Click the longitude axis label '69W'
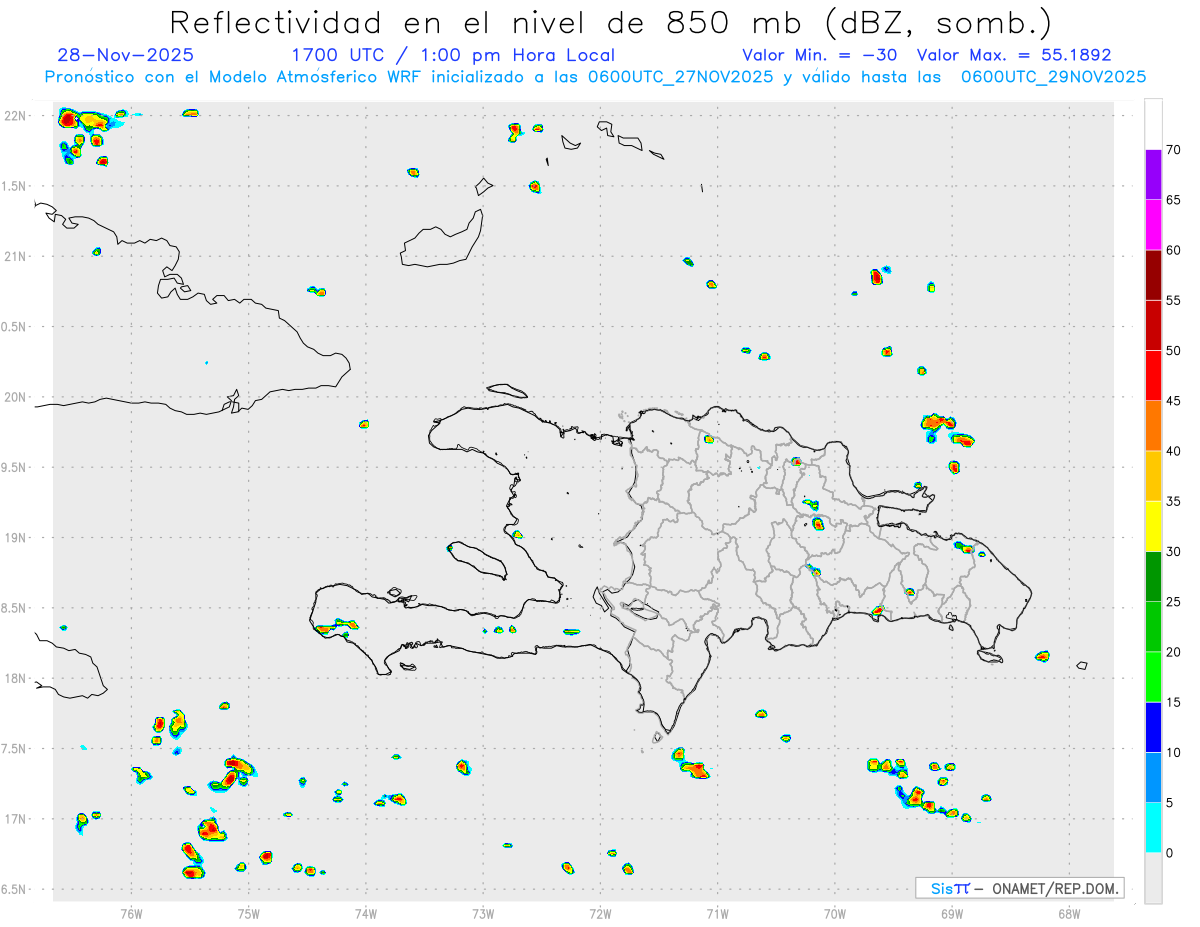The height and width of the screenshot is (927, 1200). pyautogui.click(x=952, y=913)
